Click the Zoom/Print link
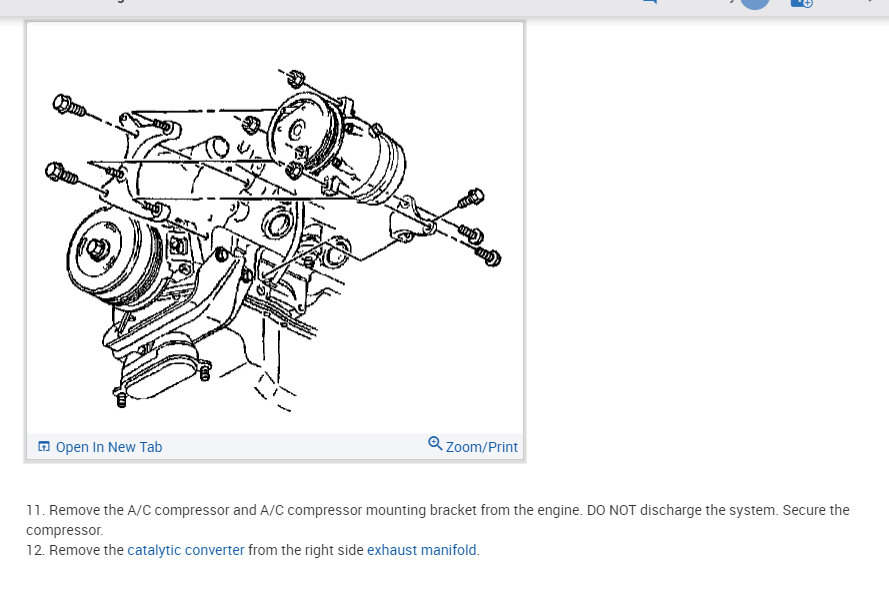Image resolution: width=889 pixels, height=594 pixels. click(x=481, y=447)
